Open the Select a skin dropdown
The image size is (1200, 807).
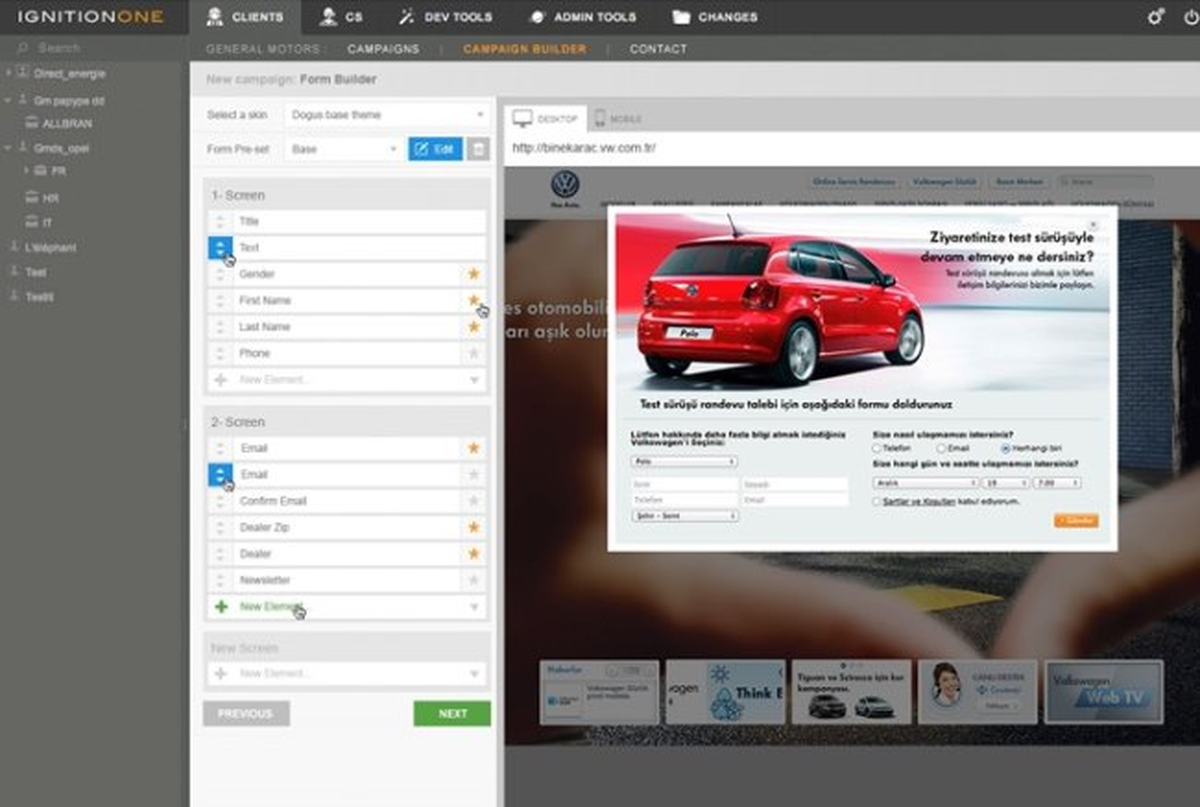386,115
